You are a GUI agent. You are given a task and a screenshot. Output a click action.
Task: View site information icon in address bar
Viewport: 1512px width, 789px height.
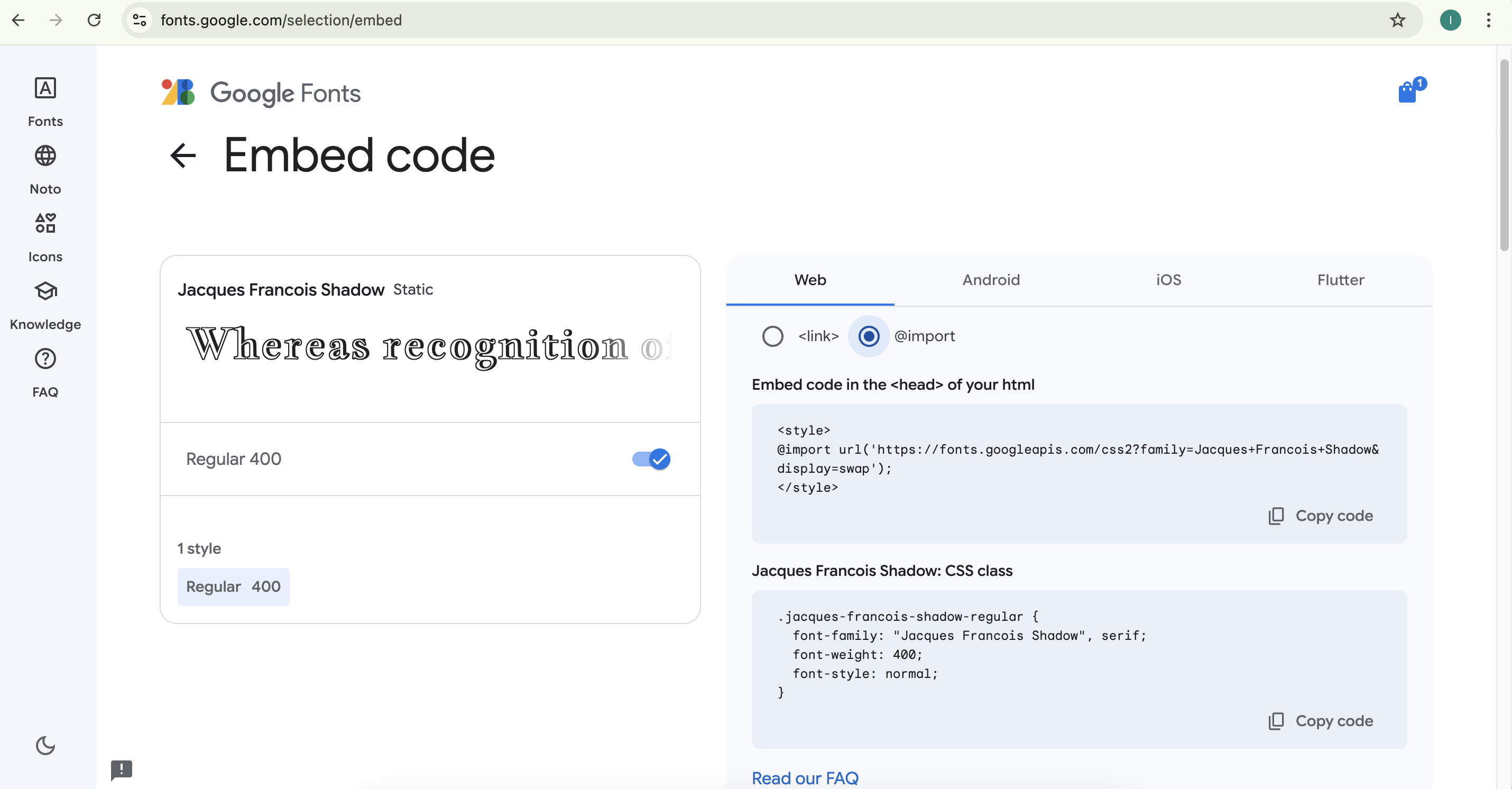point(139,20)
